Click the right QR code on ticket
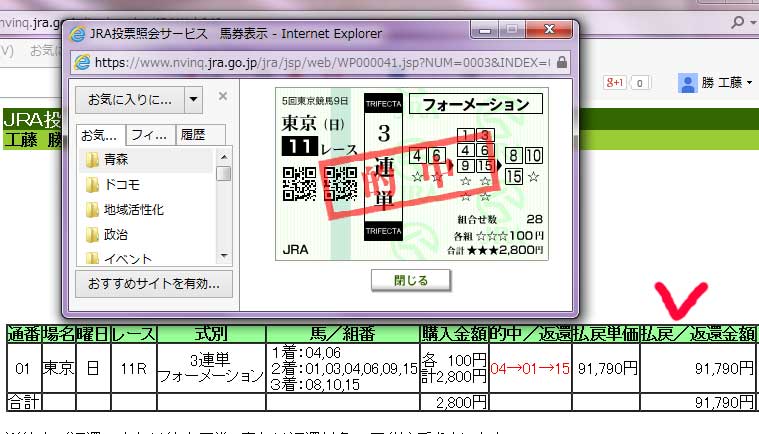 pyautogui.click(x=341, y=184)
